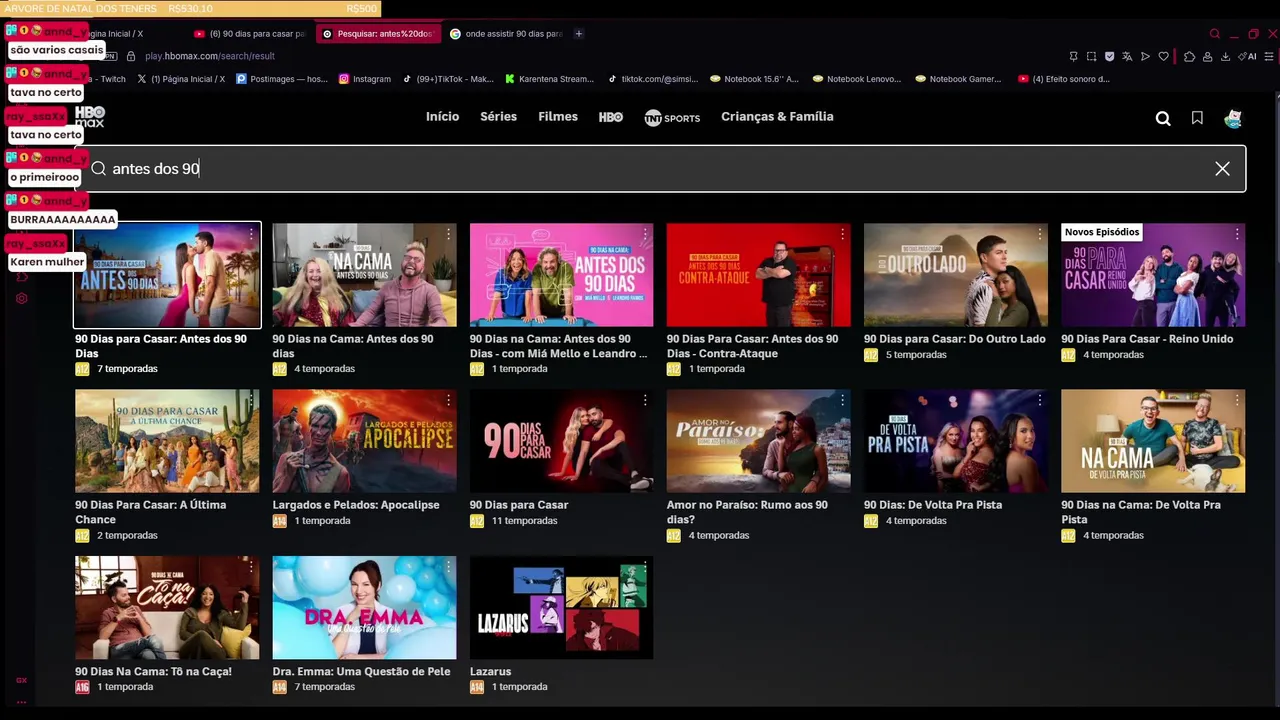Open the 'tiktok.com/@simsi...' bookmark
This screenshot has width=1280, height=720.
[x=651, y=79]
